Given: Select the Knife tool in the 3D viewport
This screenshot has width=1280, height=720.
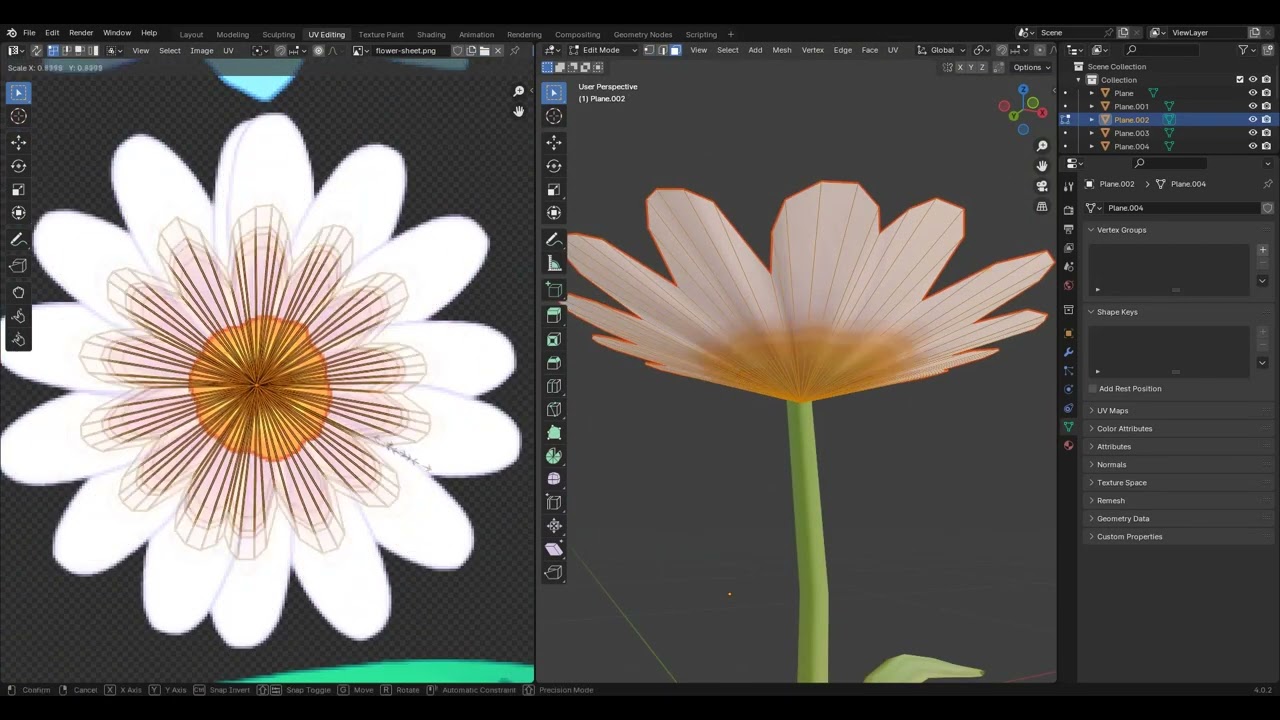Looking at the screenshot, I should coord(554,409).
